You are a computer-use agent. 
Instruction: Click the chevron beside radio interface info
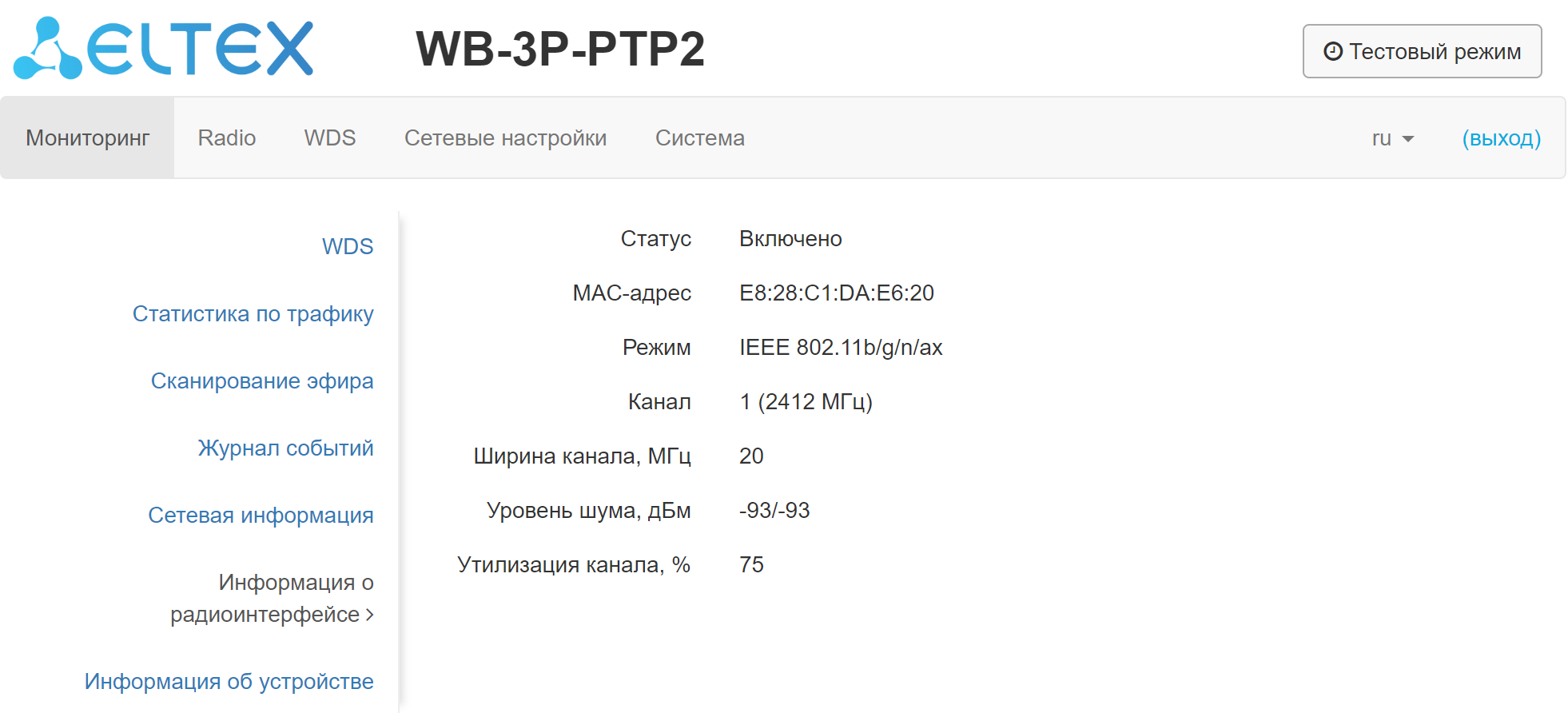369,615
